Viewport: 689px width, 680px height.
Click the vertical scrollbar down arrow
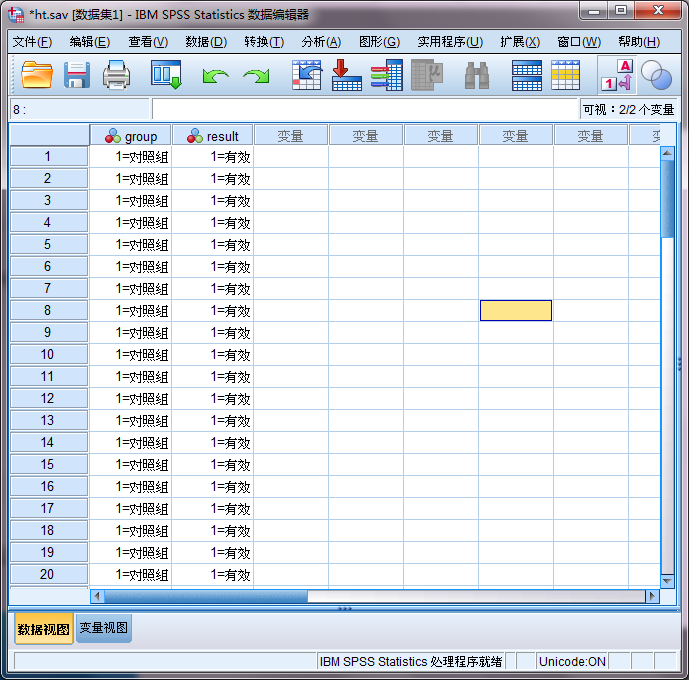[x=667, y=581]
